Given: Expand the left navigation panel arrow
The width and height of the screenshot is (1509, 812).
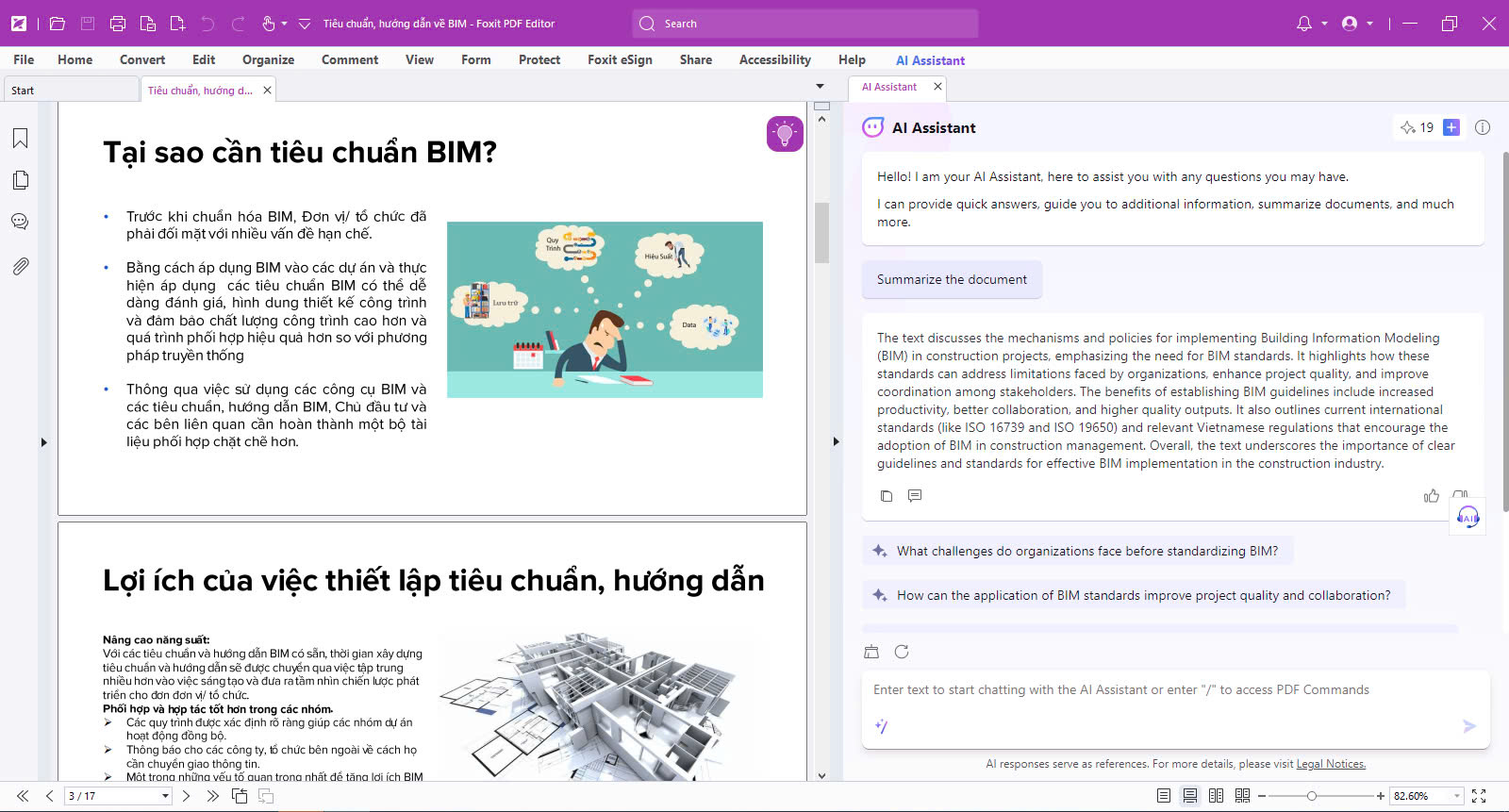Looking at the screenshot, I should pos(43,442).
